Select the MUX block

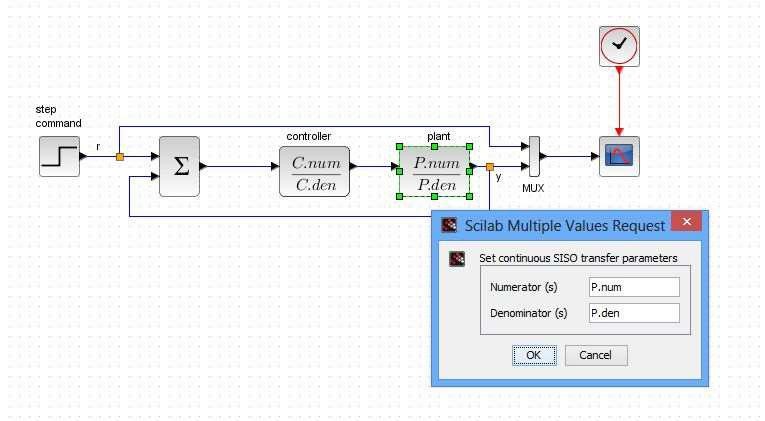click(534, 156)
